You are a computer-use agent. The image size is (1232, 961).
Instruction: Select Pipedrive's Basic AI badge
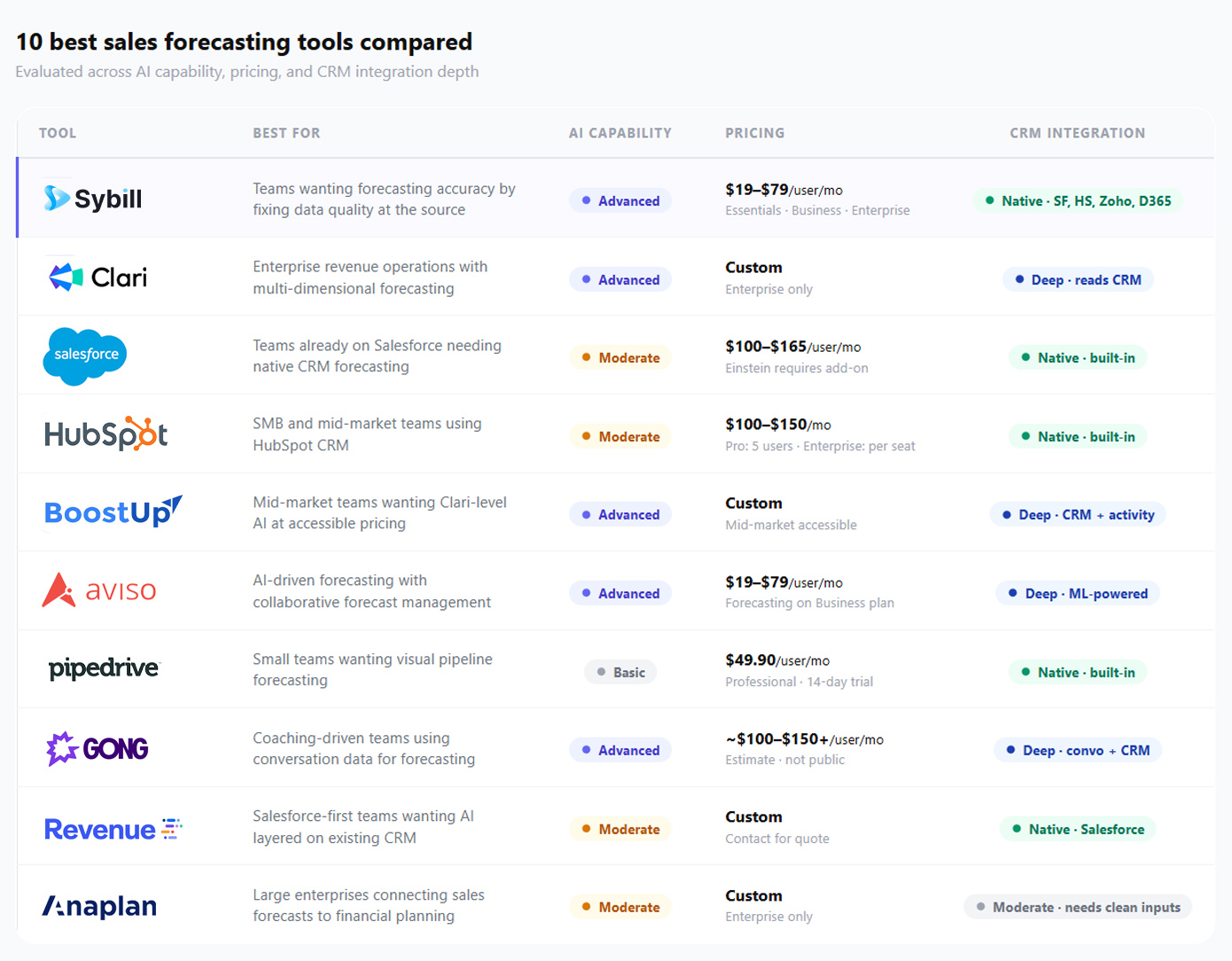pos(620,672)
